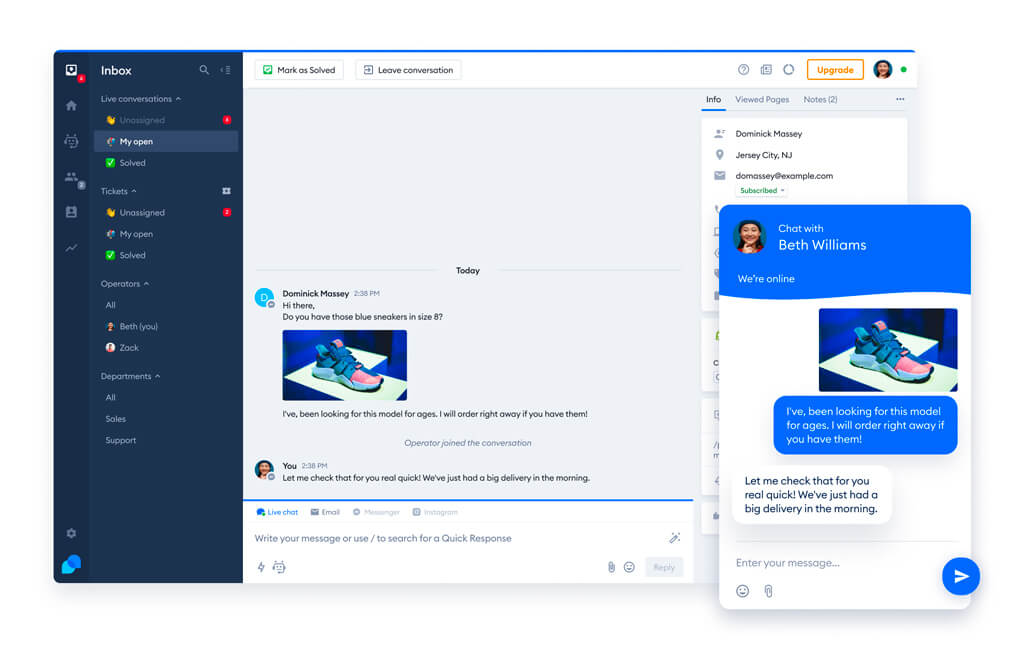
Task: Open Unassigned under Tickets
Action: (x=166, y=212)
